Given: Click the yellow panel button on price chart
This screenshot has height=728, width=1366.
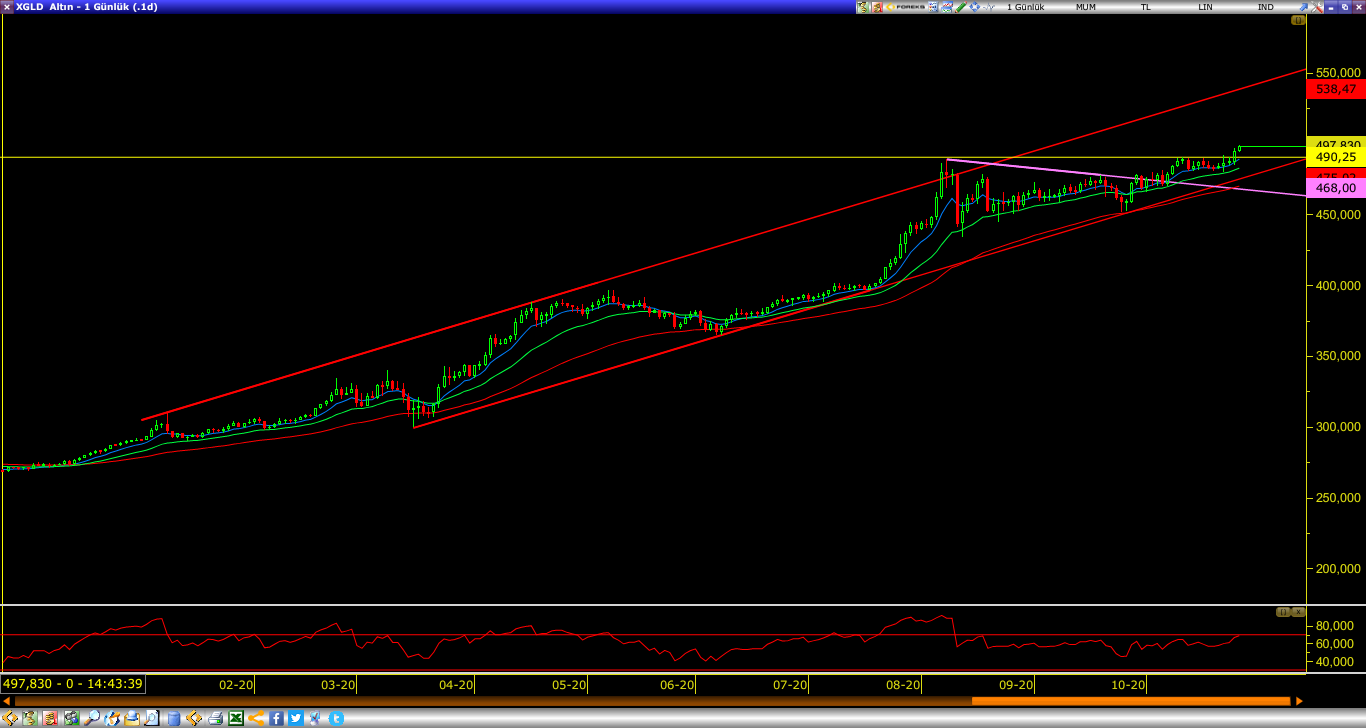Looking at the screenshot, I should 1298,20.
